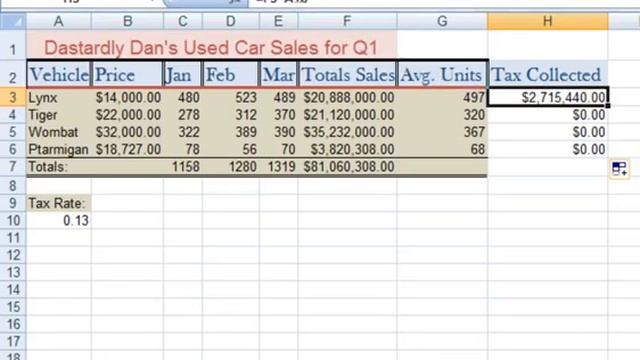Click total sales $3,820,308.00
Screen dimensions: 640x360
tap(347, 149)
